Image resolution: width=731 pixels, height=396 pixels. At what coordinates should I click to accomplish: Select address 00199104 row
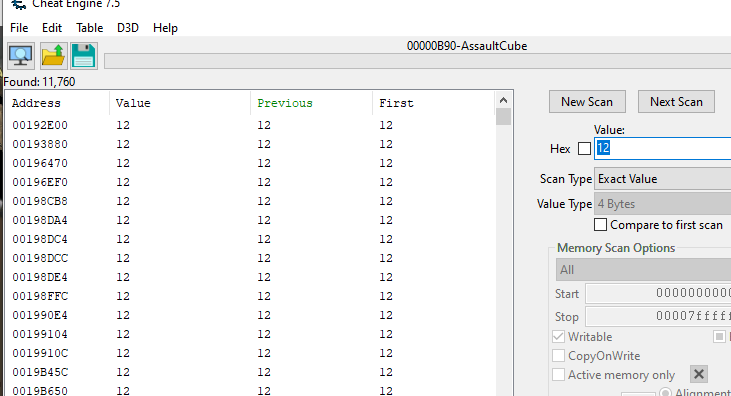[250, 334]
